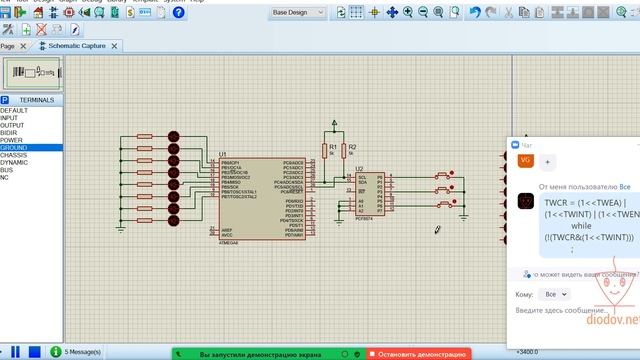Click the Zoom to Area icon
640x360 pixels.
[454, 13]
